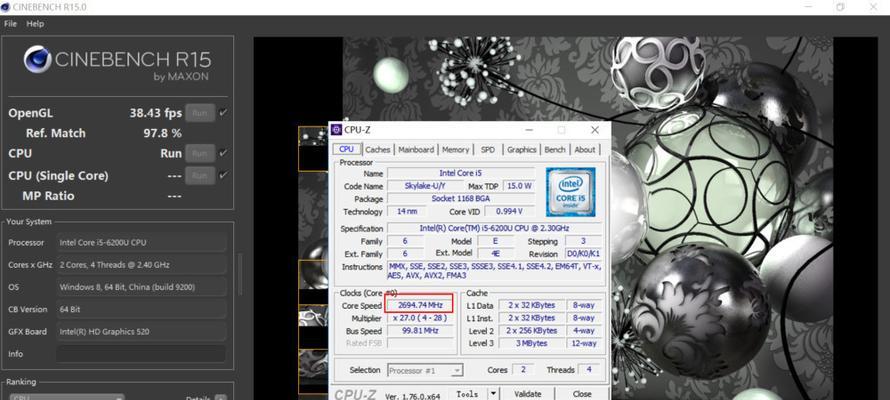Viewport: 890px width, 400px height.
Task: Click the Core Speed value 2694.74 MHz
Action: pos(419,305)
